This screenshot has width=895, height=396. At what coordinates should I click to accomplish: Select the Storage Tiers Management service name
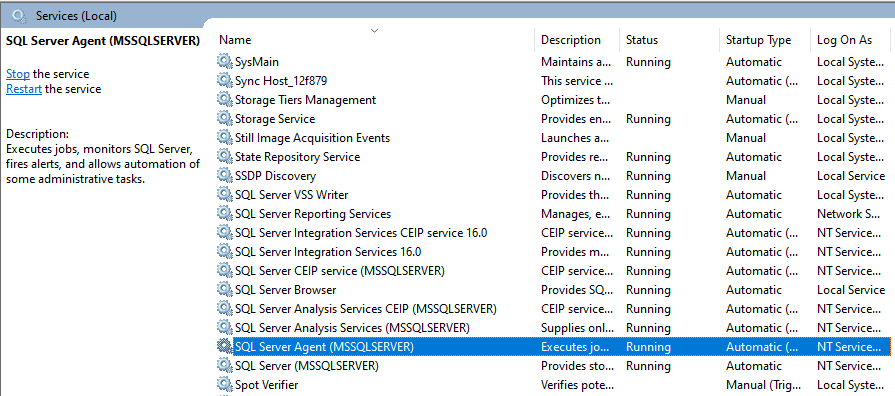click(305, 100)
